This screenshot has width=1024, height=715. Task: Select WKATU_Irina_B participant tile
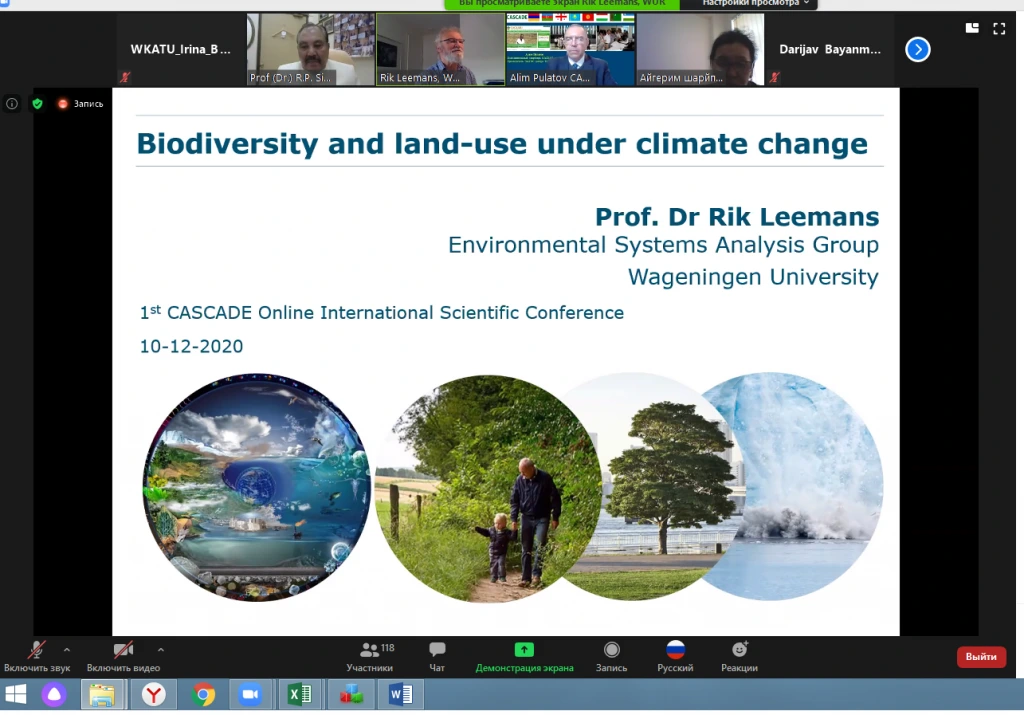[x=181, y=50]
